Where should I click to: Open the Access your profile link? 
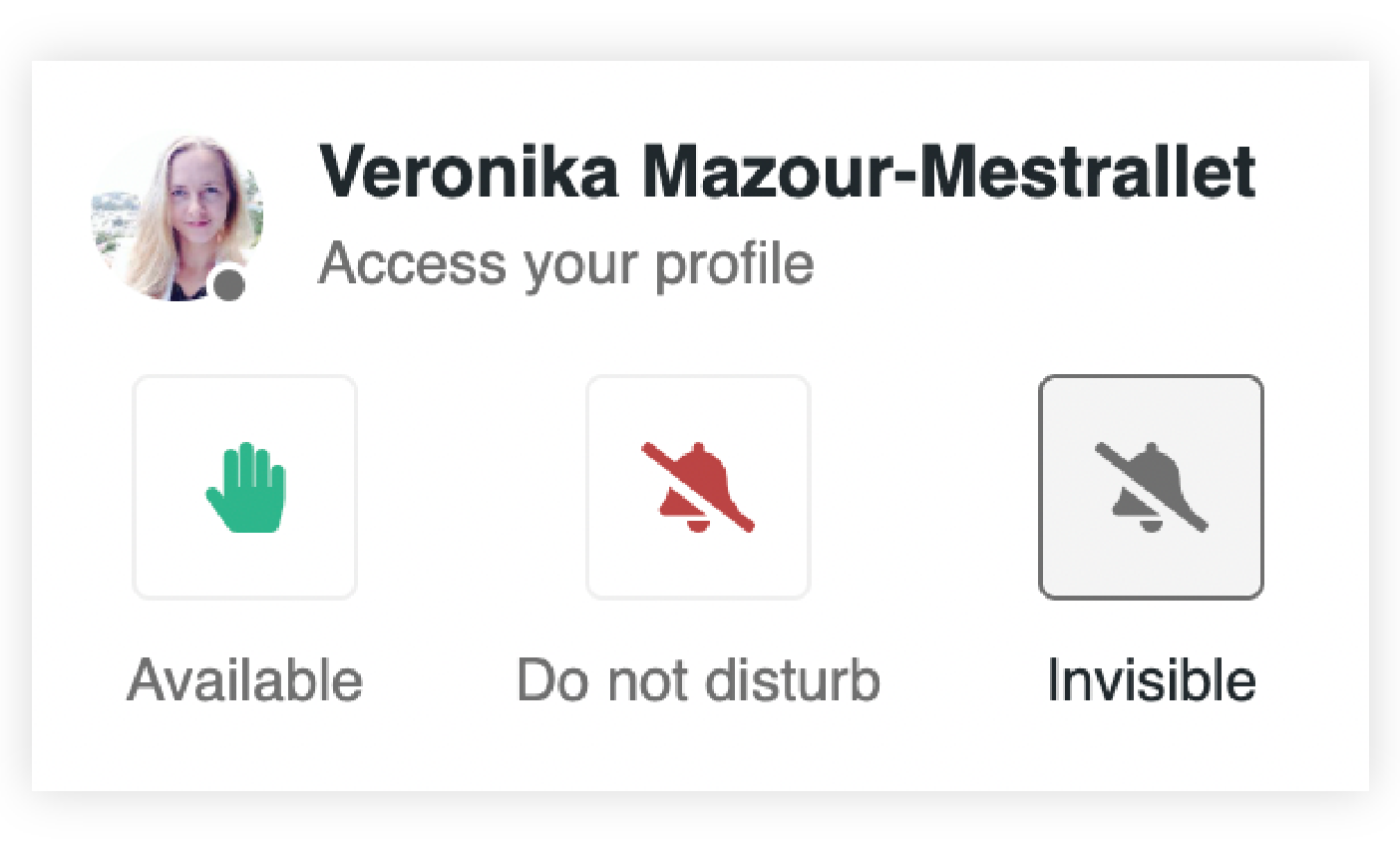565,264
